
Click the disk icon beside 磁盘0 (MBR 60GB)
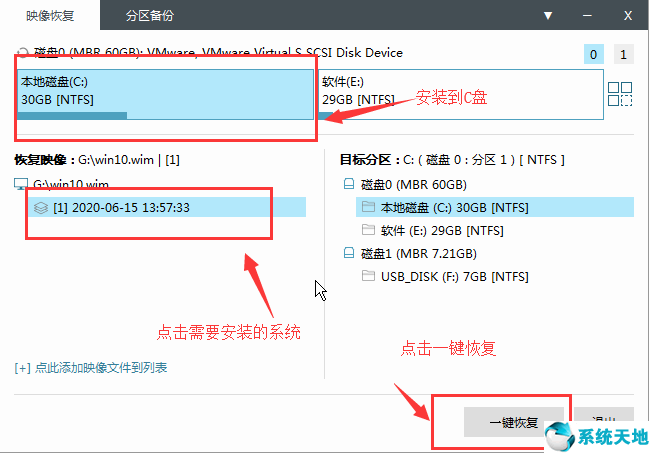[x=349, y=184]
